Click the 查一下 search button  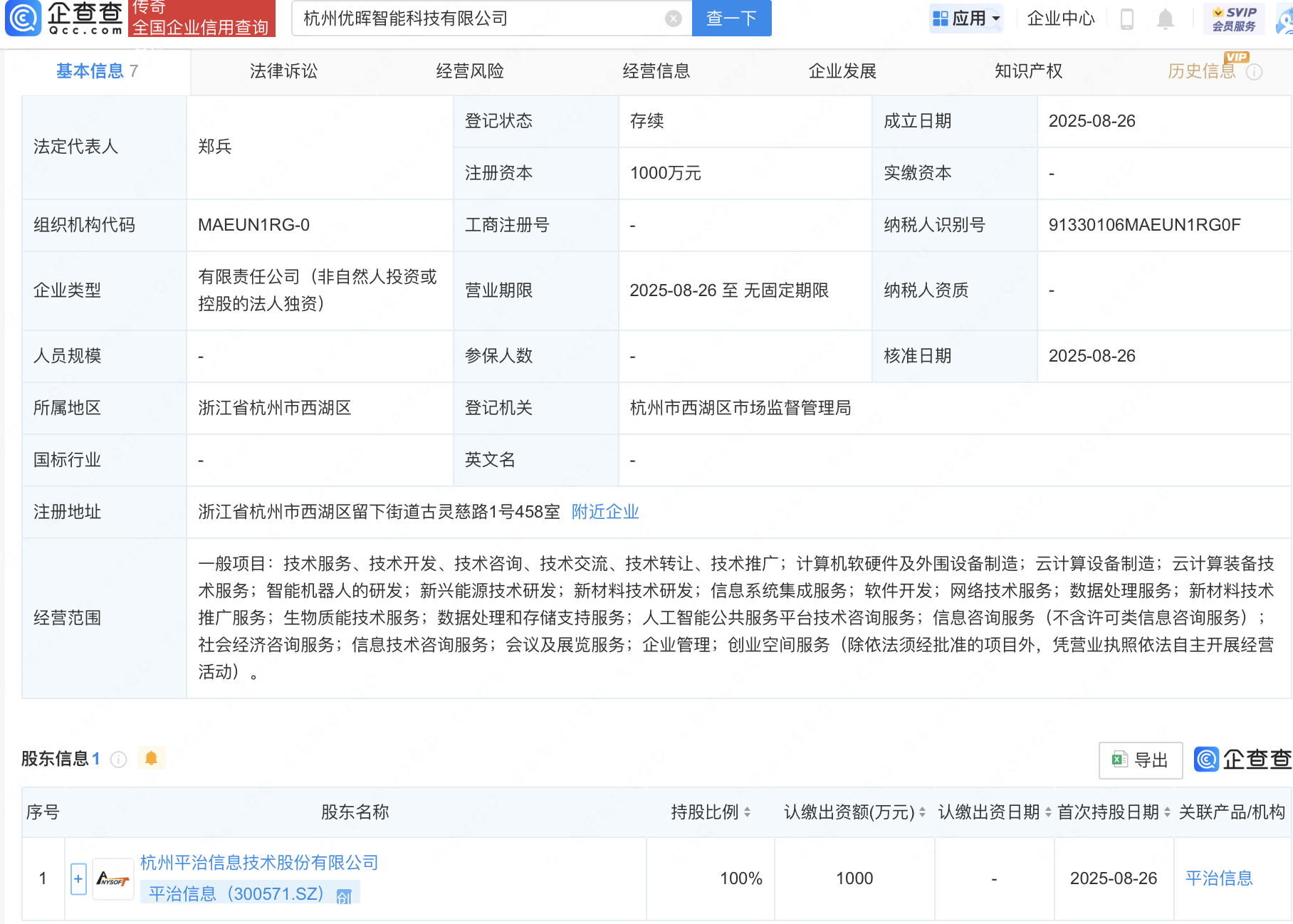pyautogui.click(x=731, y=19)
